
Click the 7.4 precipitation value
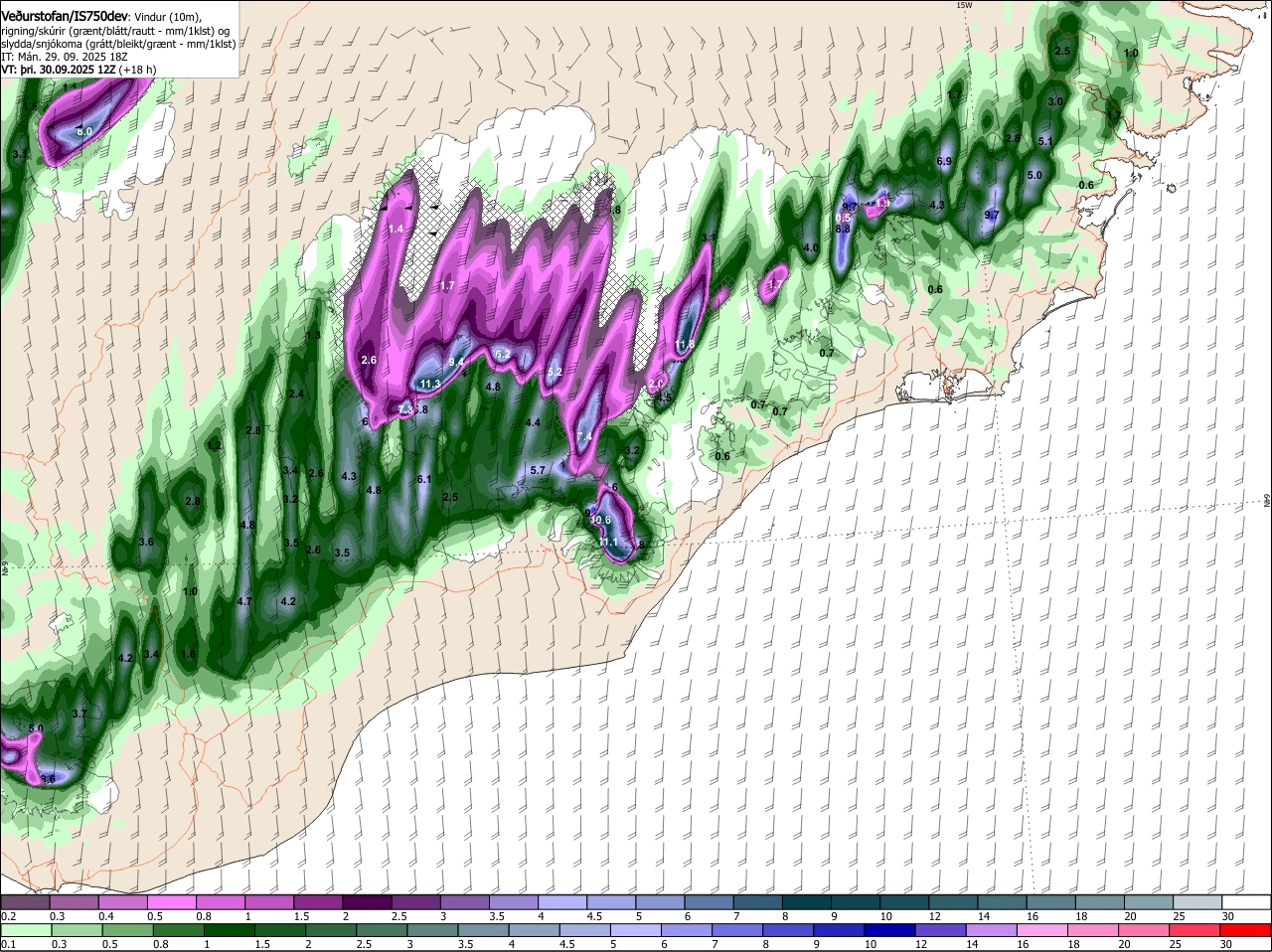(584, 436)
